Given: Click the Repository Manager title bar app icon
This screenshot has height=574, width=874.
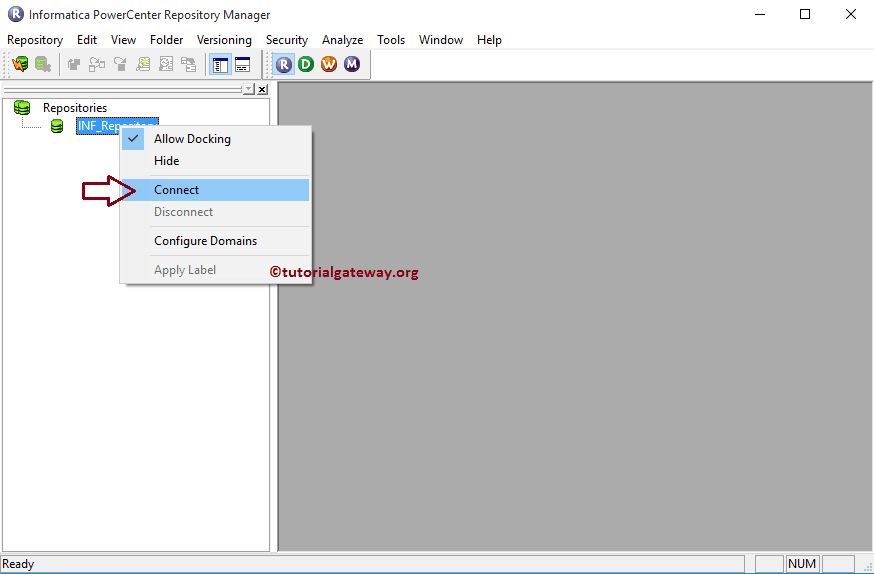Looking at the screenshot, I should [16, 14].
